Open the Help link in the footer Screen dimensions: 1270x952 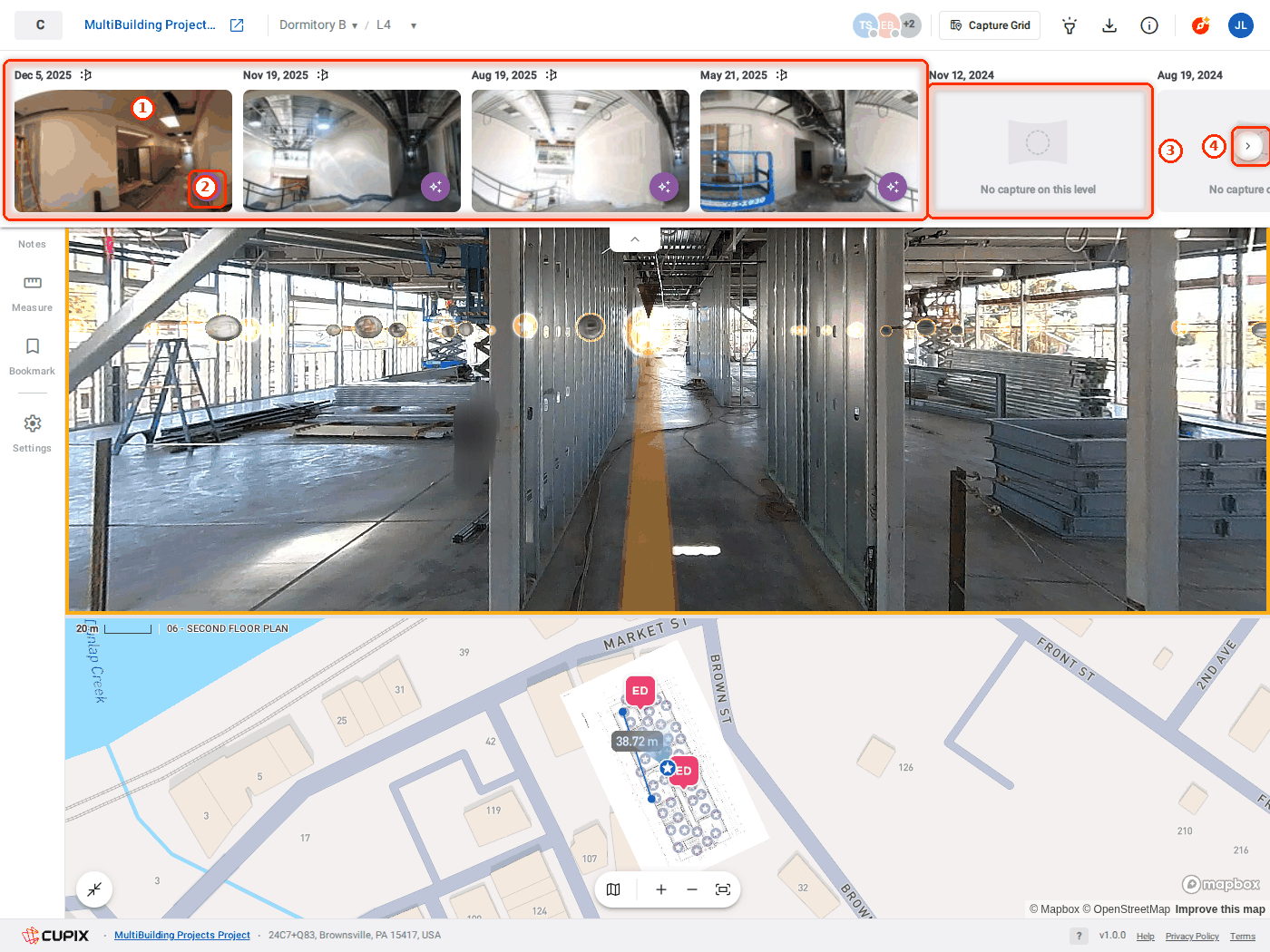coord(1146,937)
